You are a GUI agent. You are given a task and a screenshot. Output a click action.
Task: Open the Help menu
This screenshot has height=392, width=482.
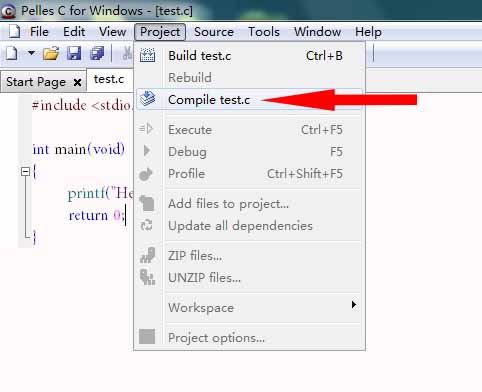point(368,32)
